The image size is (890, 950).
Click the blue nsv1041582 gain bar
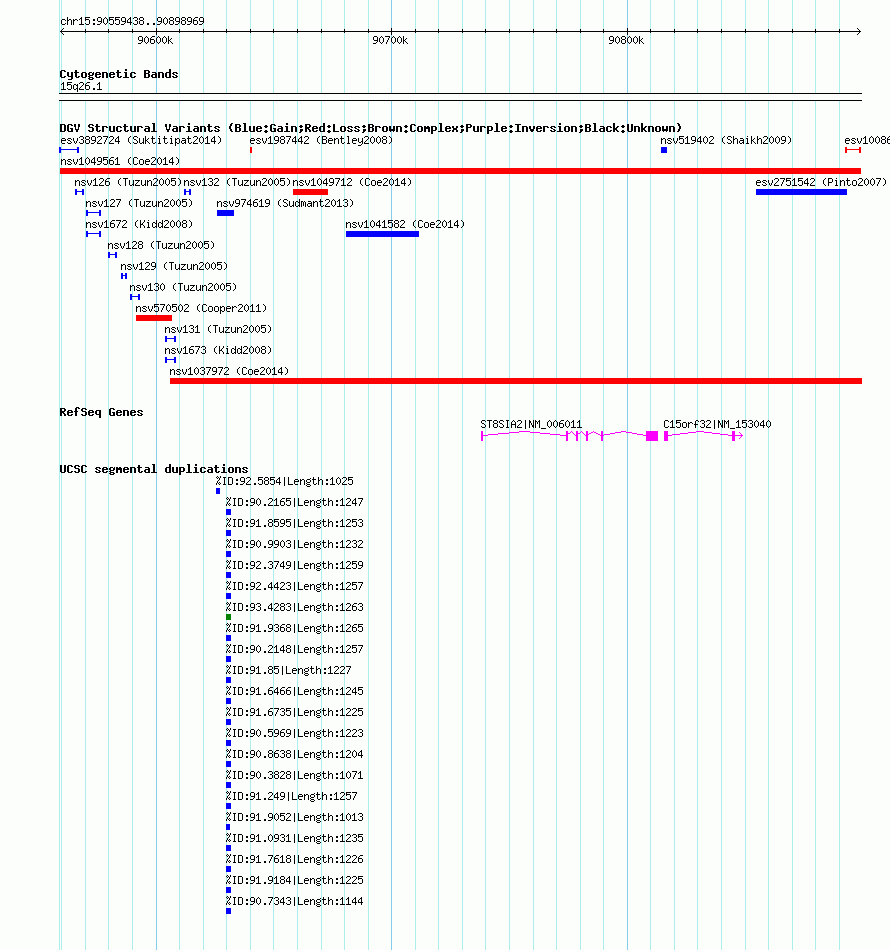click(382, 234)
